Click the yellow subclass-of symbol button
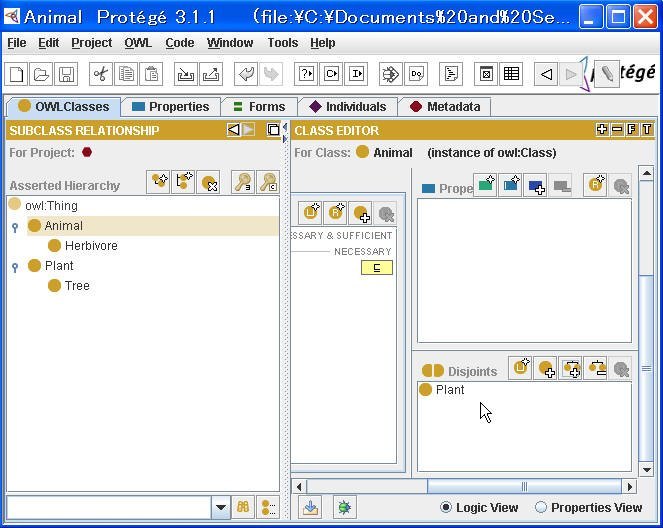Screen dimensions: 663x528 [x=377, y=268]
